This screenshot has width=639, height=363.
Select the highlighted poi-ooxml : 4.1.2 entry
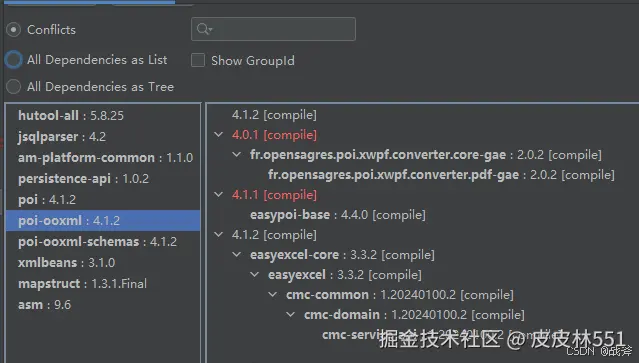pos(103,220)
